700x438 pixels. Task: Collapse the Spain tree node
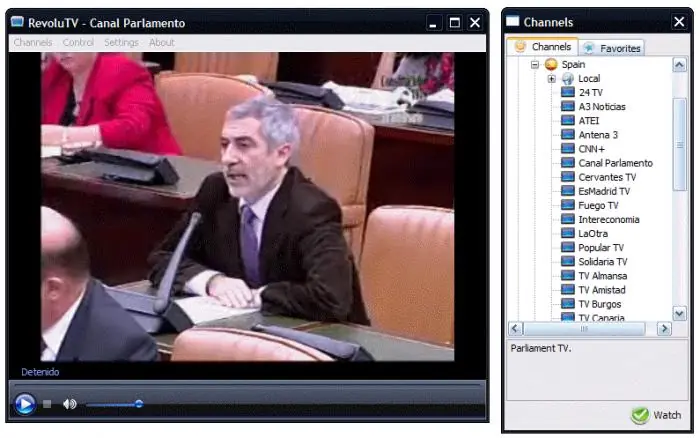(535, 65)
